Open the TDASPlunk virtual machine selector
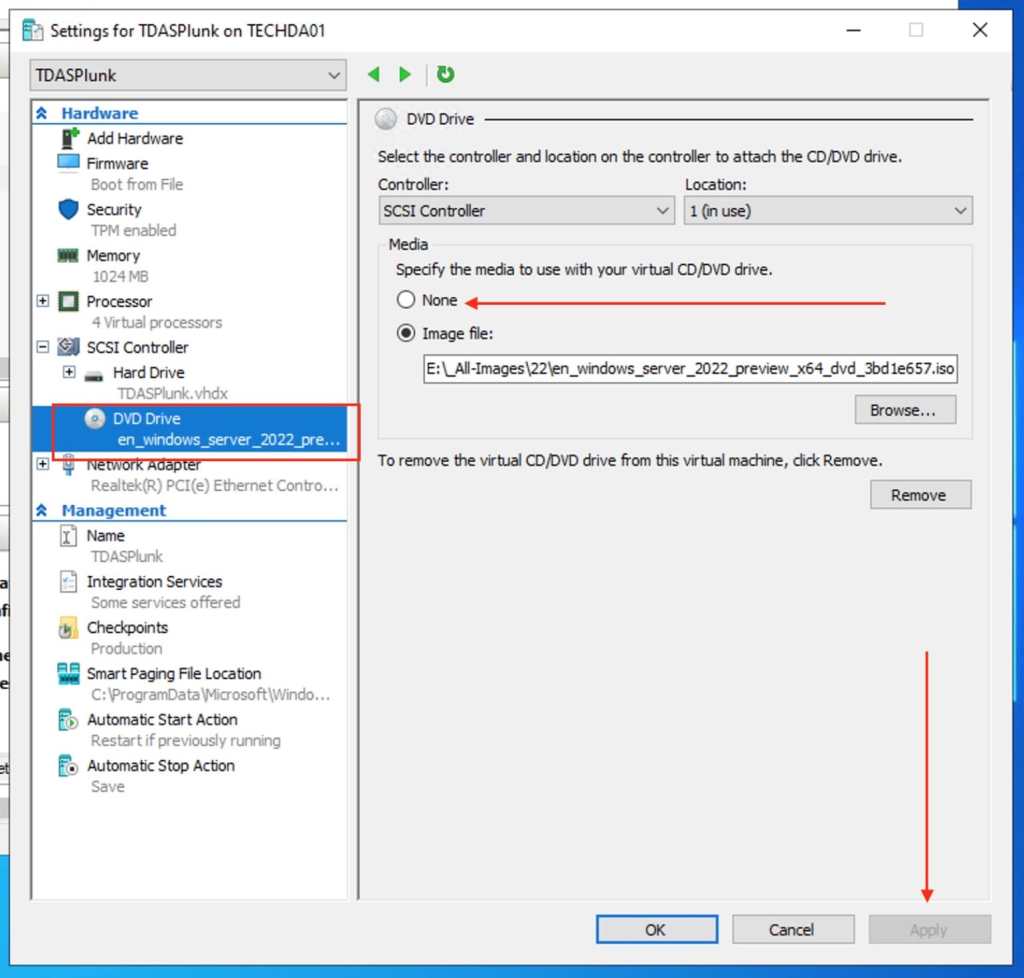 pos(188,75)
